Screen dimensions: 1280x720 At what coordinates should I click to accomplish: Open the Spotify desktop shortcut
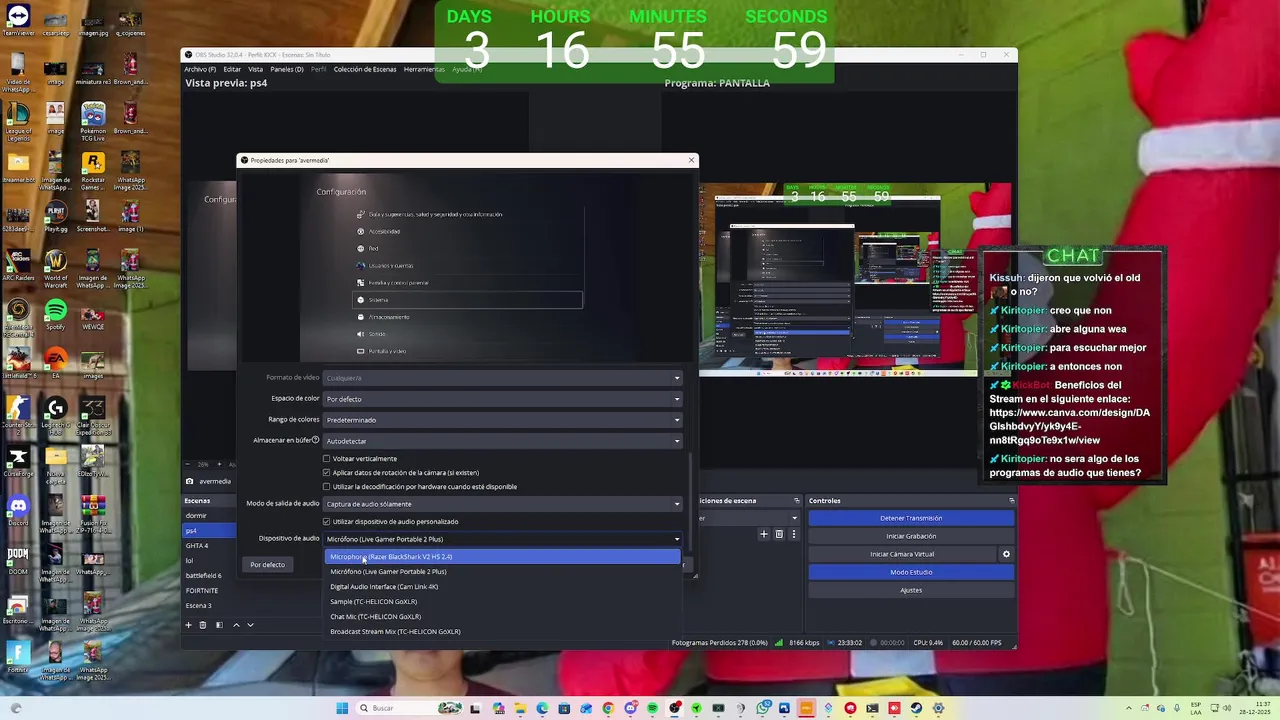coord(55,315)
